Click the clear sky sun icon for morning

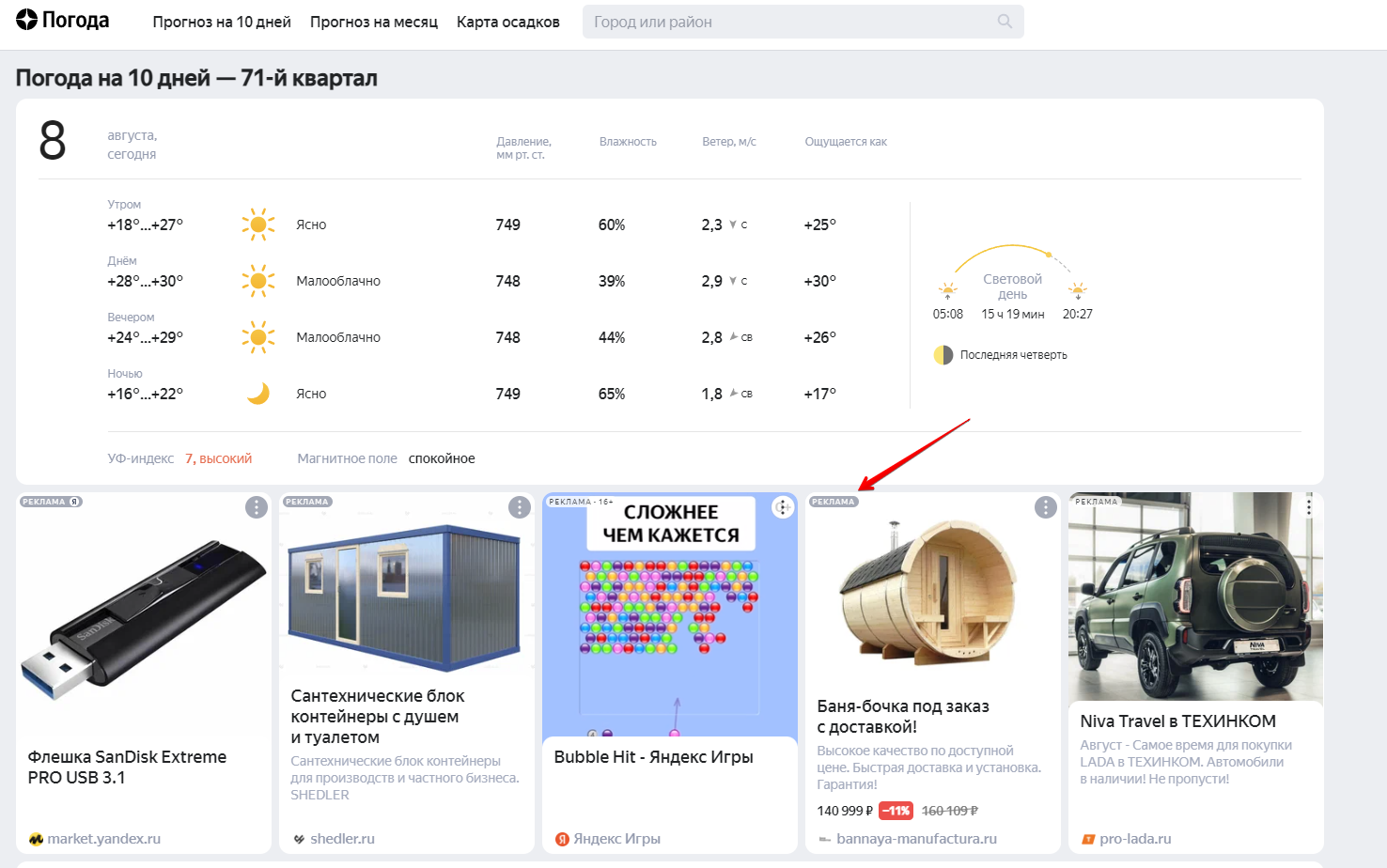click(258, 224)
